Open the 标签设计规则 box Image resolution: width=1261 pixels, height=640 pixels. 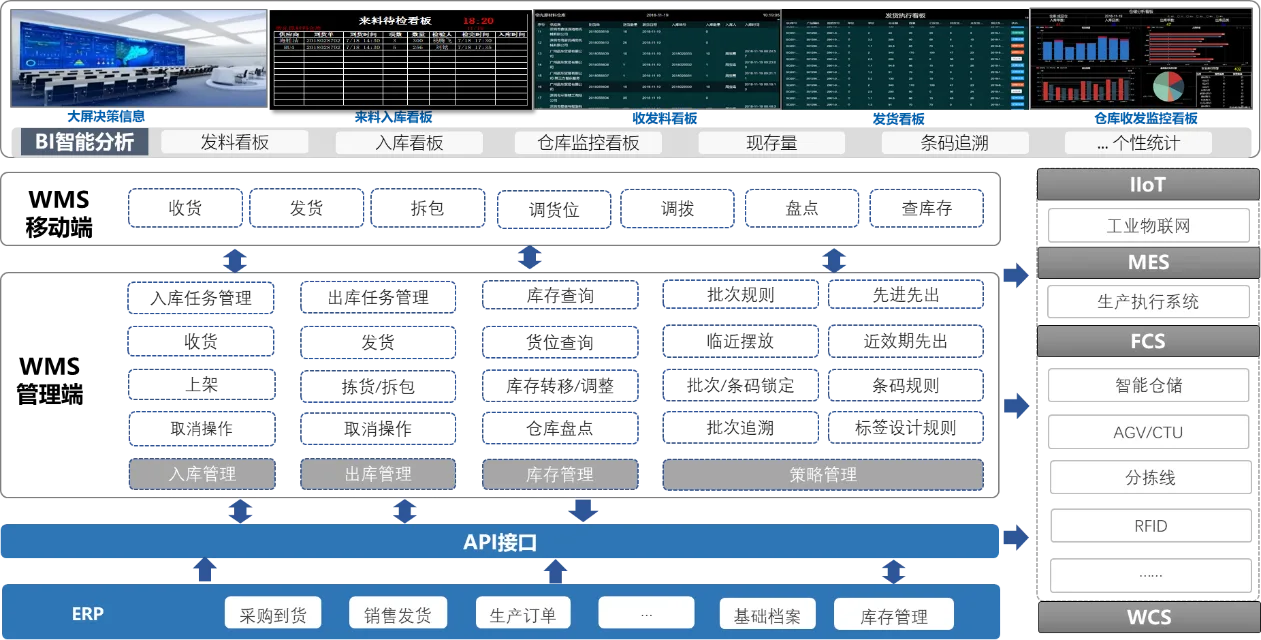pyautogui.click(x=906, y=428)
